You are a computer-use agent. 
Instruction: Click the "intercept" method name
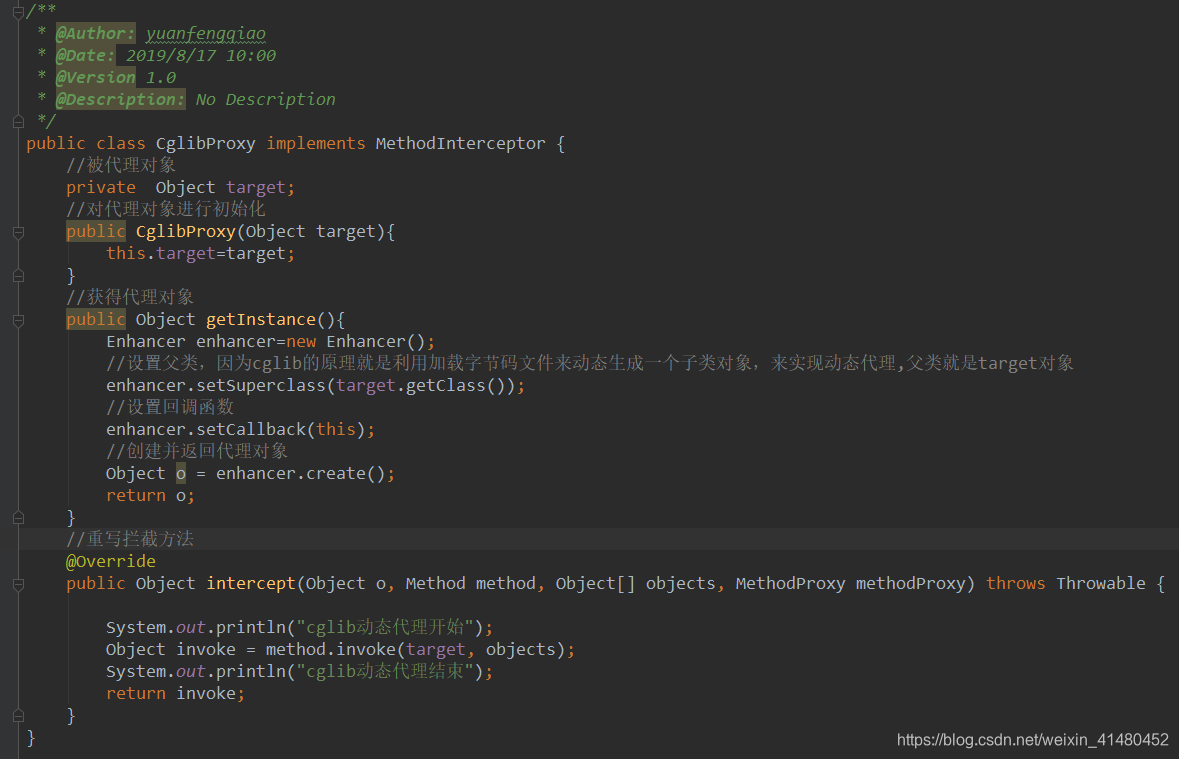pyautogui.click(x=251, y=584)
